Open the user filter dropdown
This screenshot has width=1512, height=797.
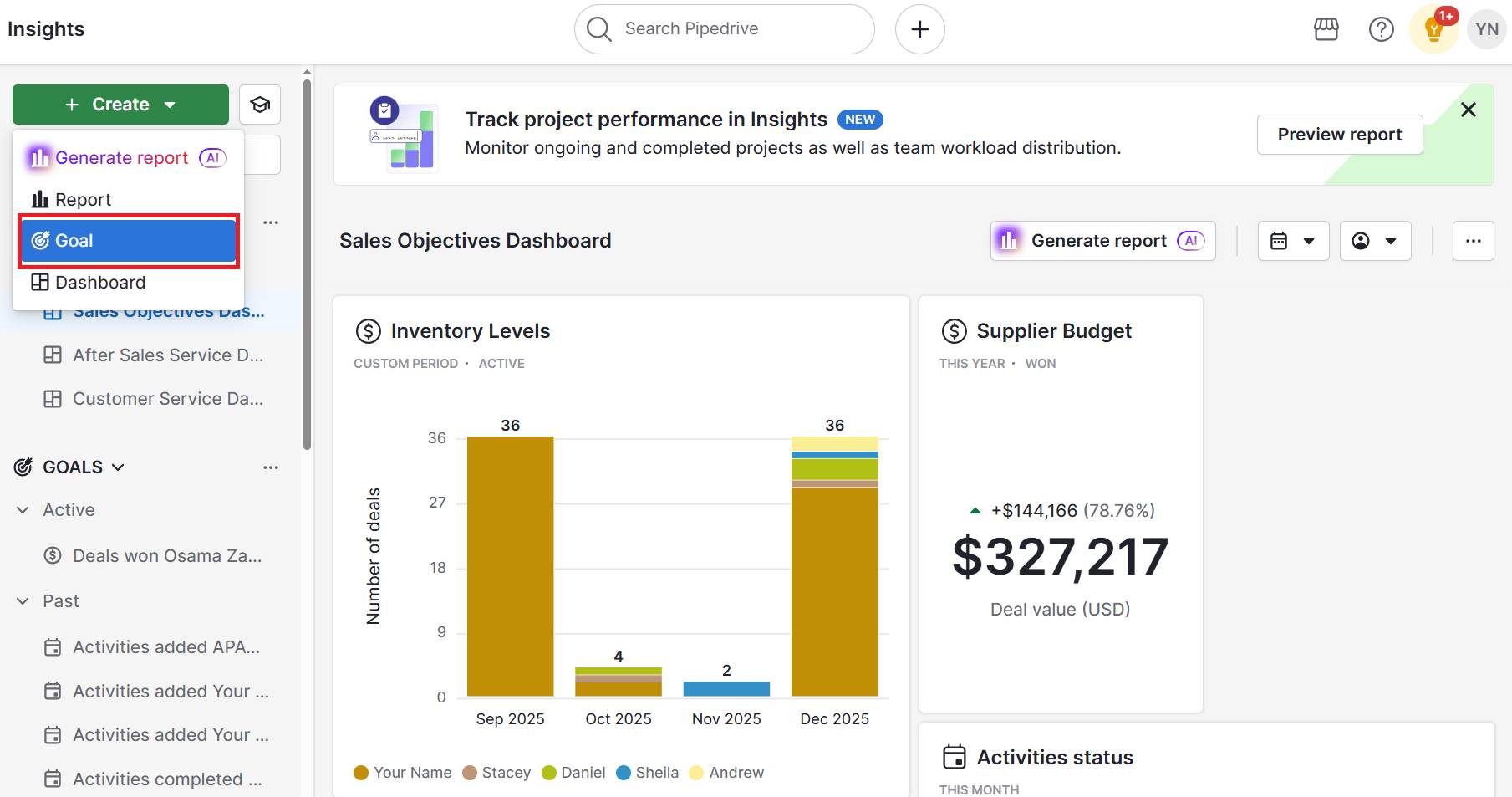[x=1375, y=241]
